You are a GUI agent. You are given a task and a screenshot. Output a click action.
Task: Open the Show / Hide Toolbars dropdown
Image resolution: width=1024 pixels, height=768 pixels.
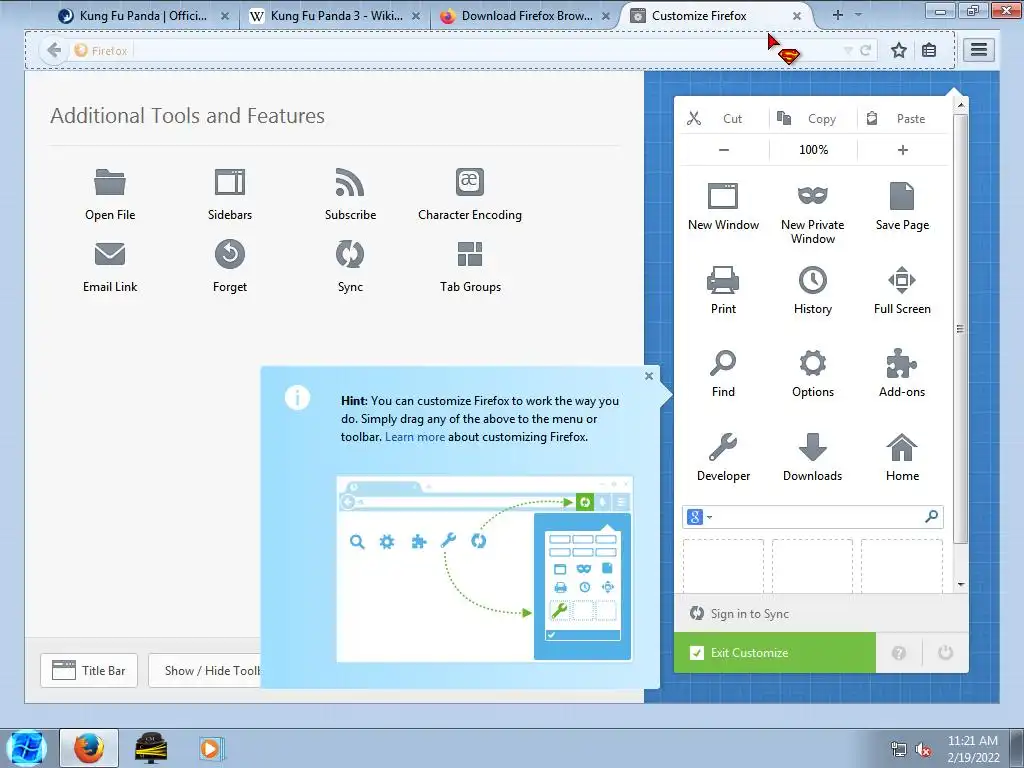pos(204,670)
